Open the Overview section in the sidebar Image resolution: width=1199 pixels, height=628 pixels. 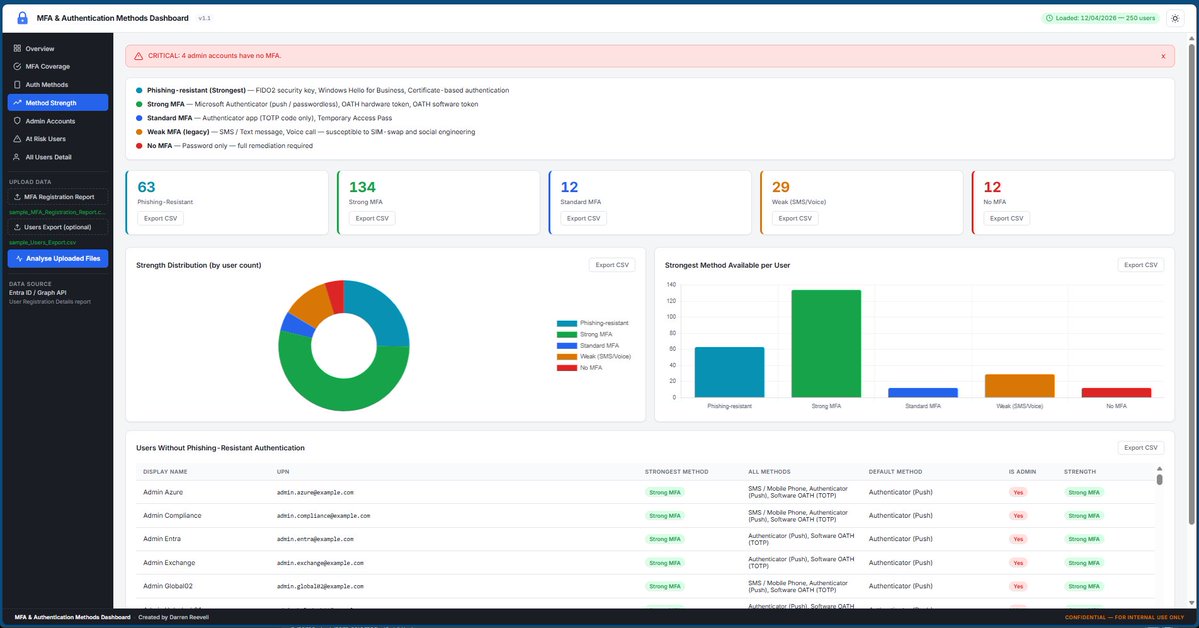pyautogui.click(x=38, y=48)
